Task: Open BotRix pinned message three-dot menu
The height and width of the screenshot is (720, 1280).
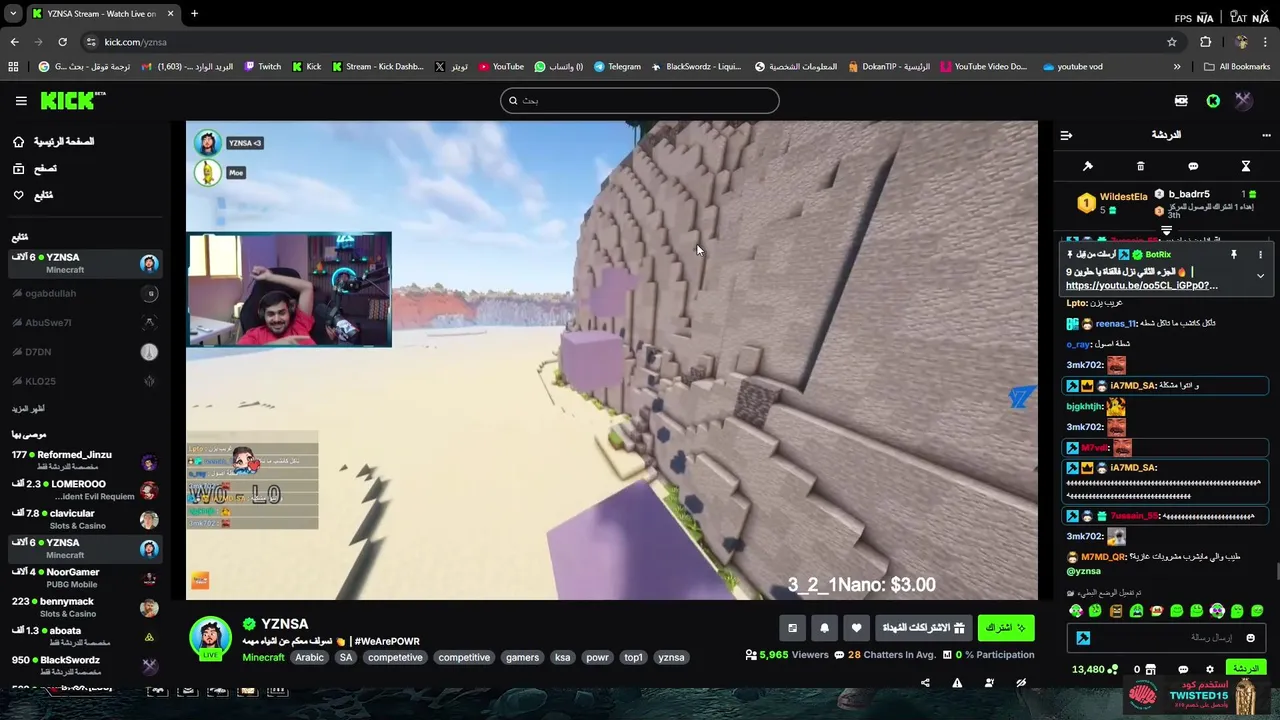Action: tap(1260, 255)
